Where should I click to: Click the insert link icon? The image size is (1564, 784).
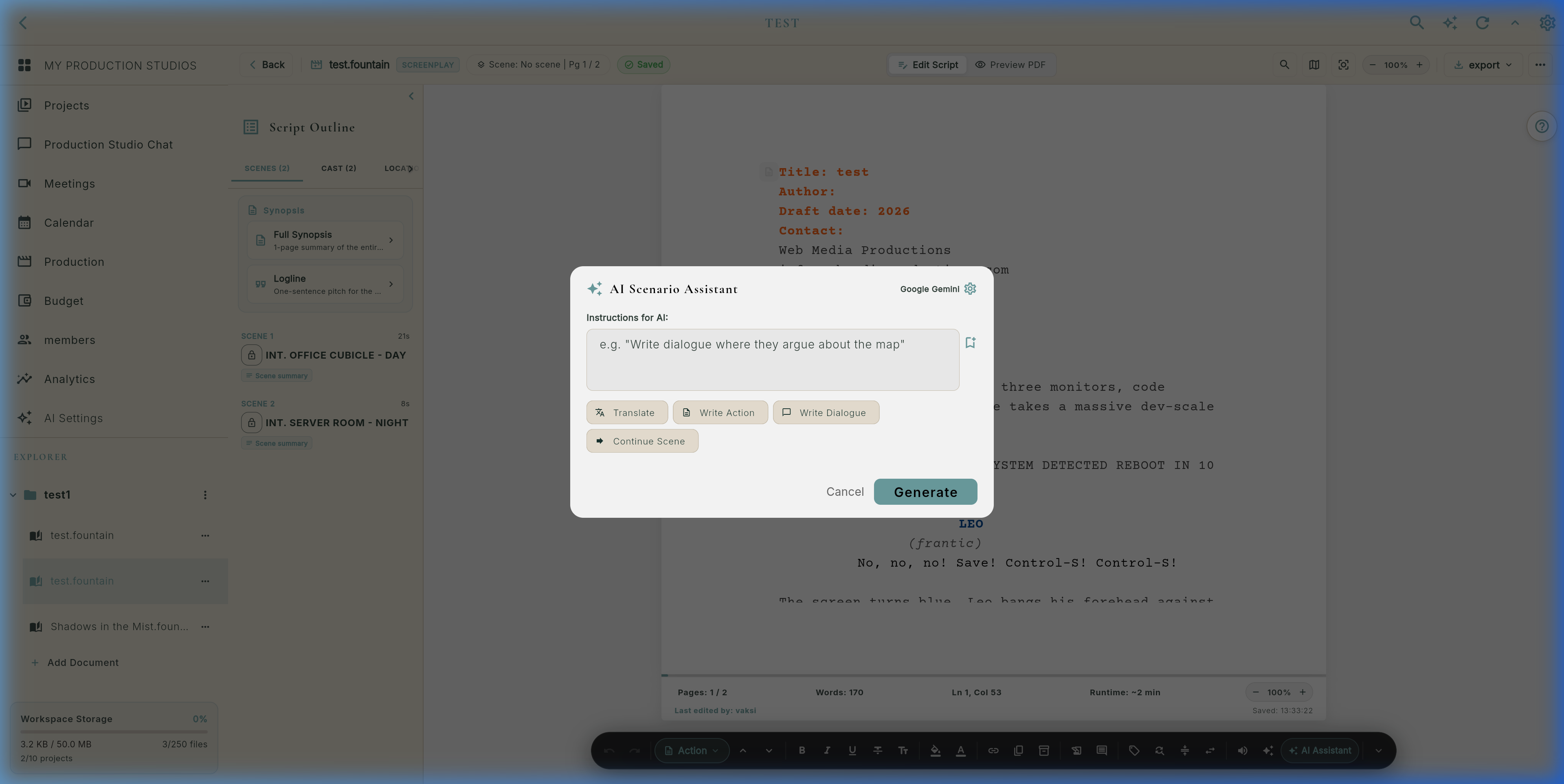tap(993, 751)
